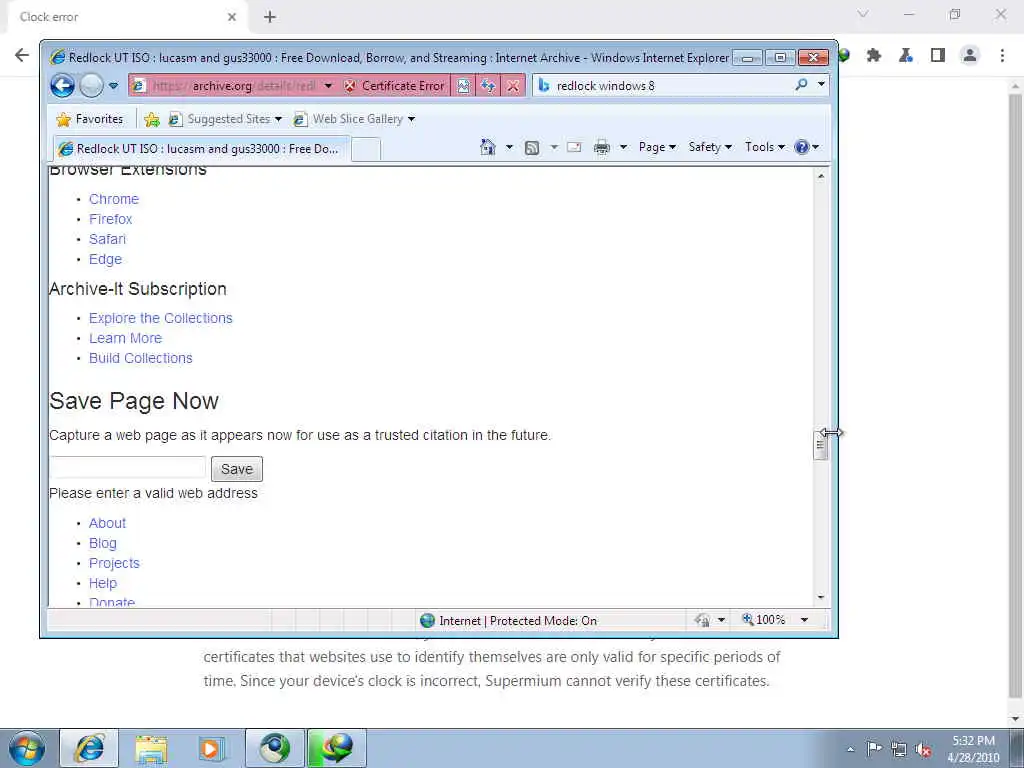Click the muted volume tray icon
Viewport: 1024px width, 768px height.
[923, 749]
